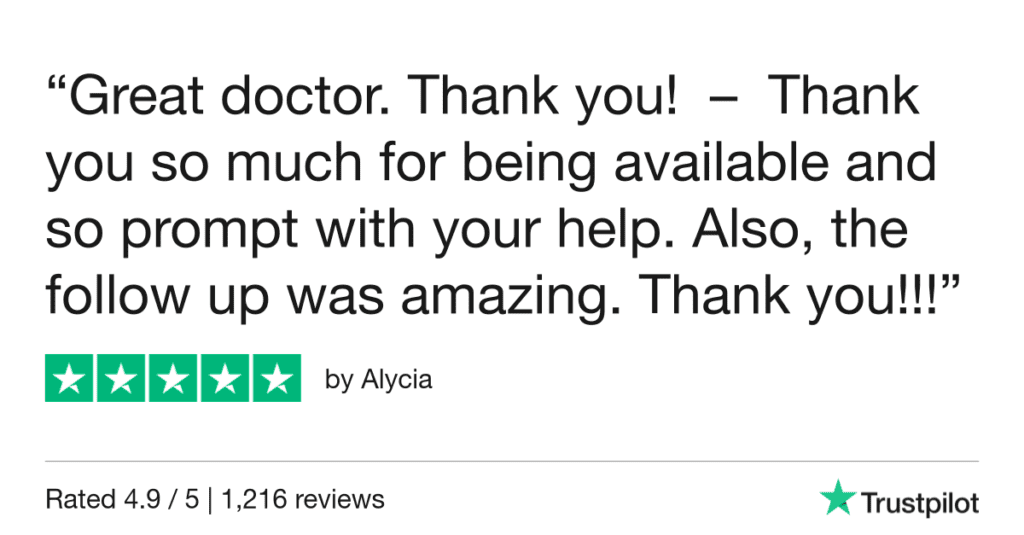Select the third green rating star

173,378
